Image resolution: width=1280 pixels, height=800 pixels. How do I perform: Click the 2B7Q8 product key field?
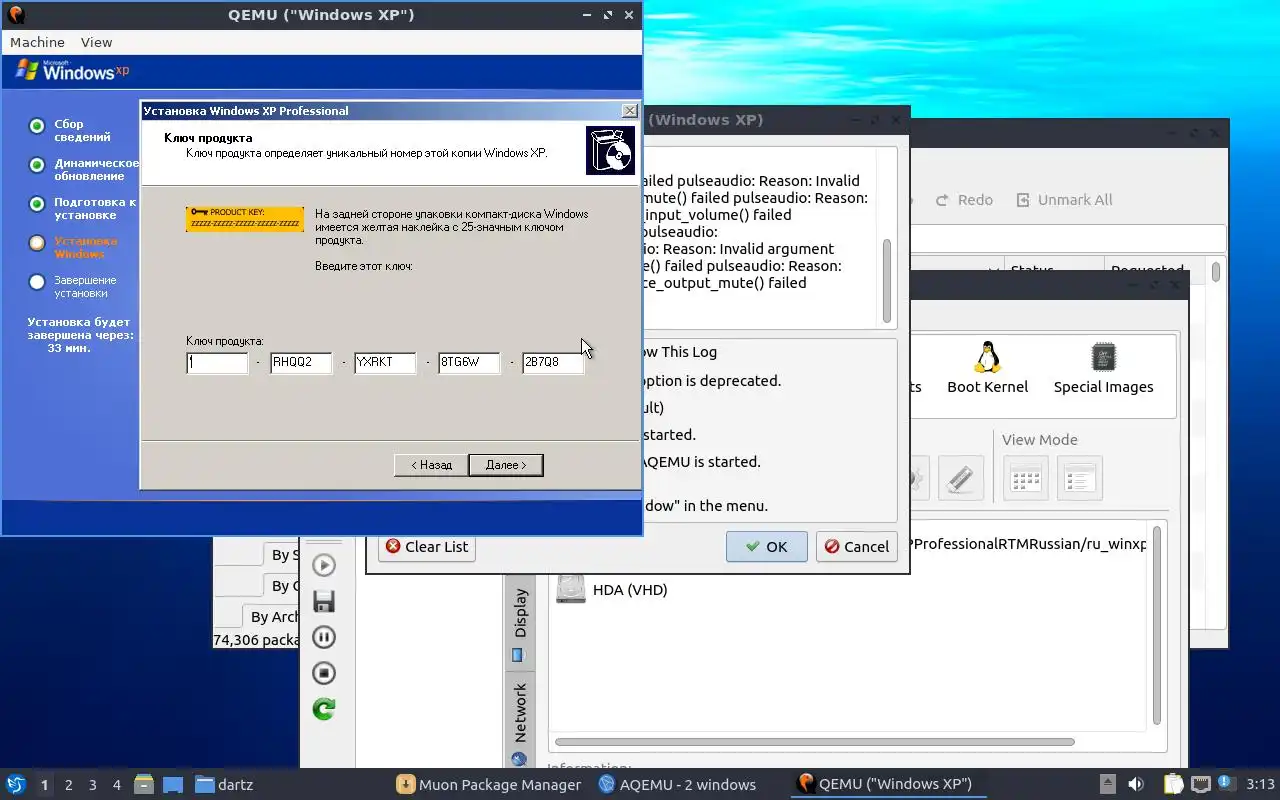click(x=553, y=363)
